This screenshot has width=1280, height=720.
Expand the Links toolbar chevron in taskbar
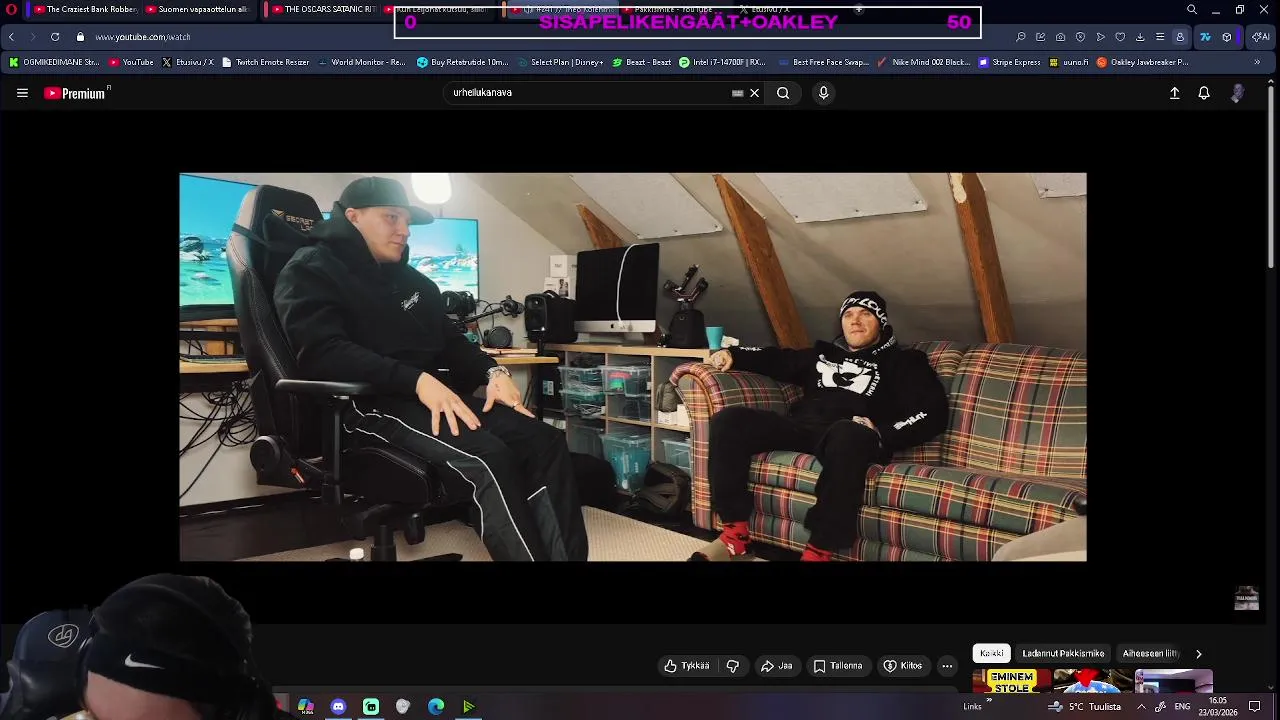tap(989, 702)
